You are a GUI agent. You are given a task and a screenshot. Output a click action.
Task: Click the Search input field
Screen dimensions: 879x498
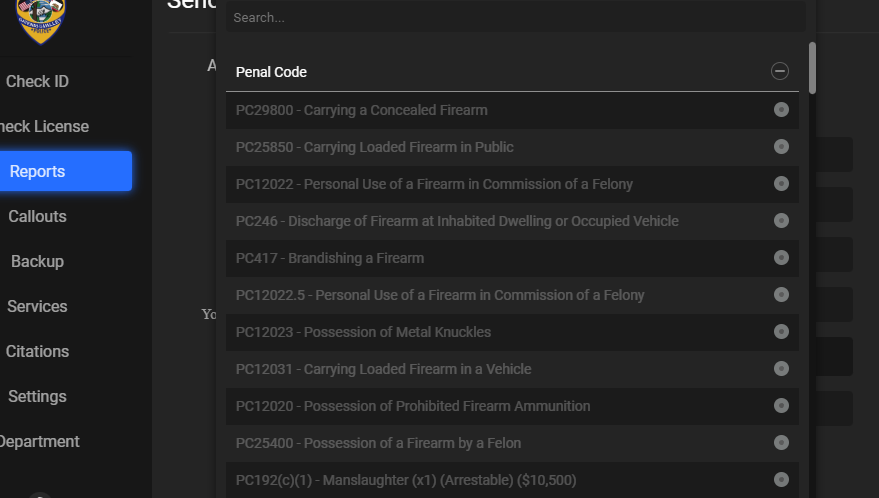pyautogui.click(x=515, y=17)
